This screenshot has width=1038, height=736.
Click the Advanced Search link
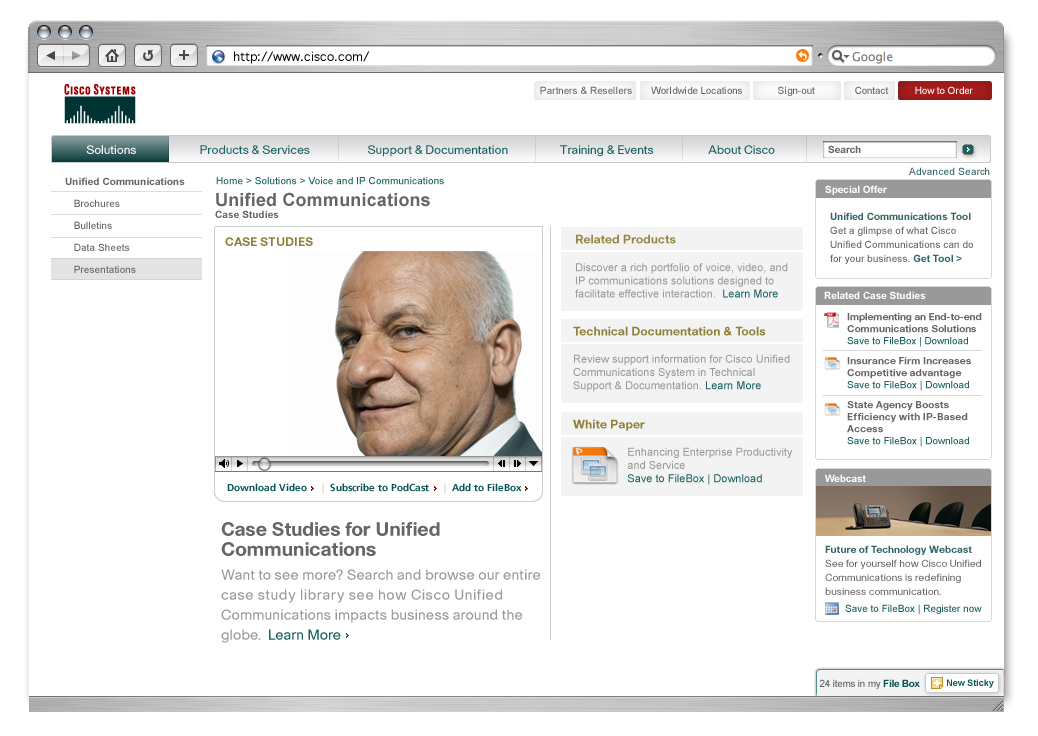pyautogui.click(x=949, y=171)
